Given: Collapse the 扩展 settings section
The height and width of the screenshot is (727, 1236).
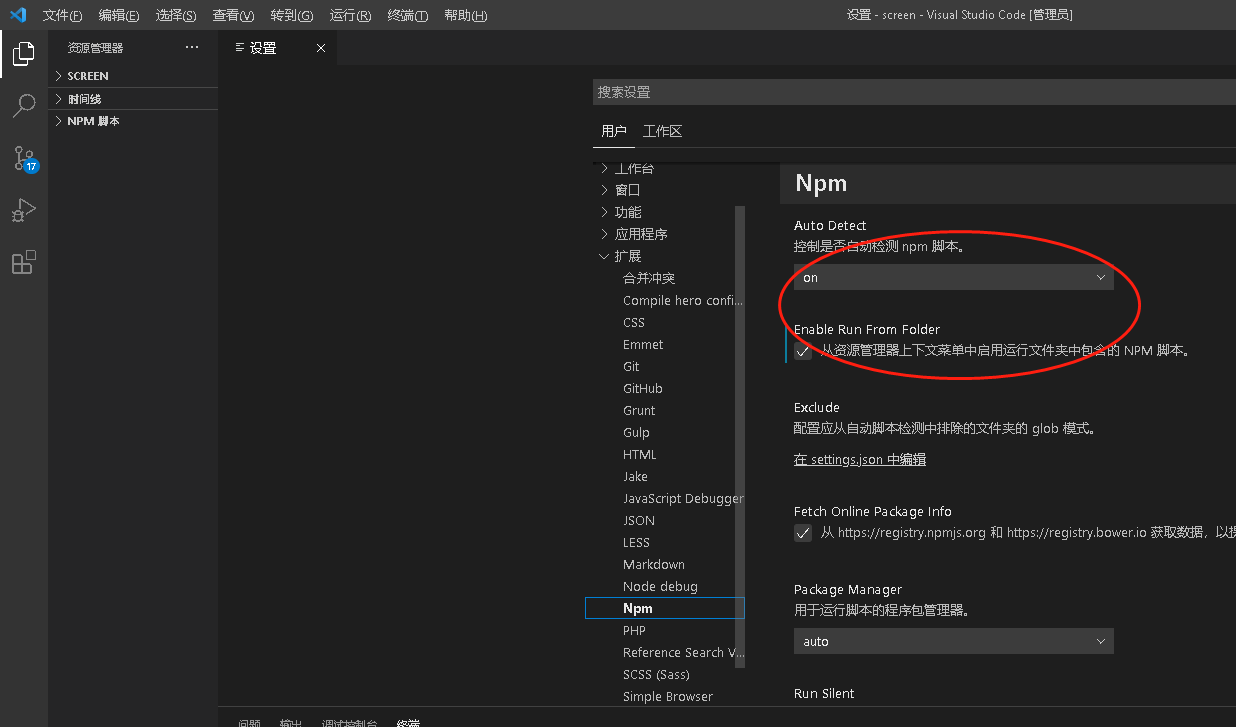Looking at the screenshot, I should tap(604, 255).
